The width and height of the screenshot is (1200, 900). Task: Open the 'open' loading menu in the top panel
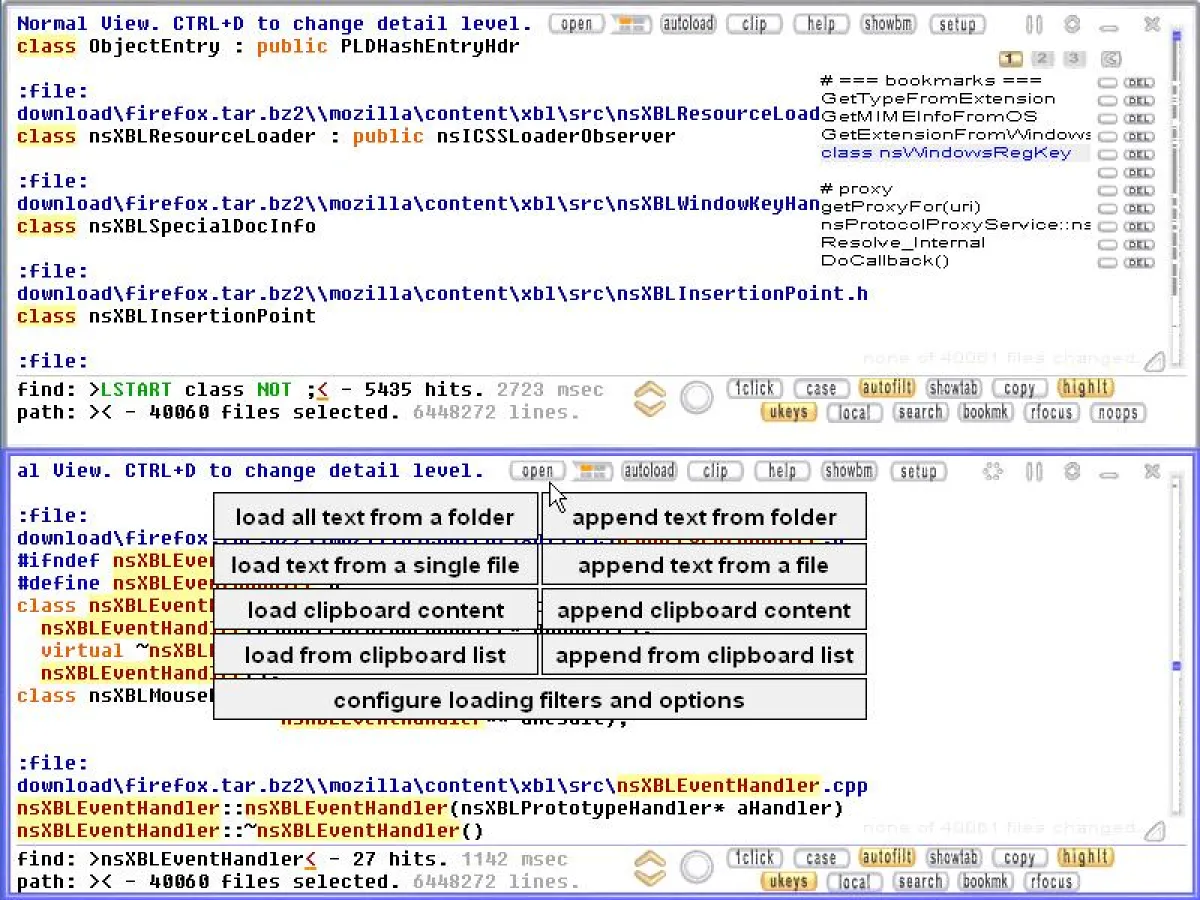click(576, 24)
